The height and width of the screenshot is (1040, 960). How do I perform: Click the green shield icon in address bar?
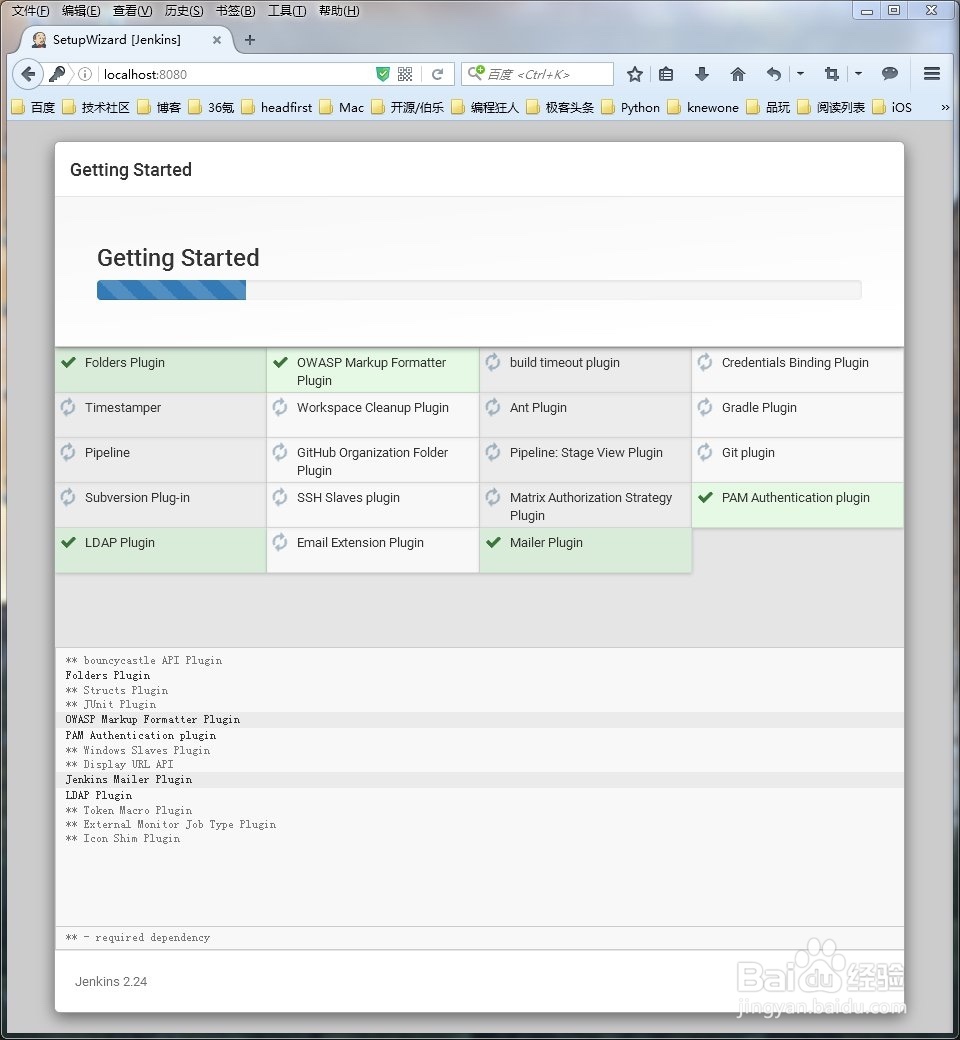[383, 74]
